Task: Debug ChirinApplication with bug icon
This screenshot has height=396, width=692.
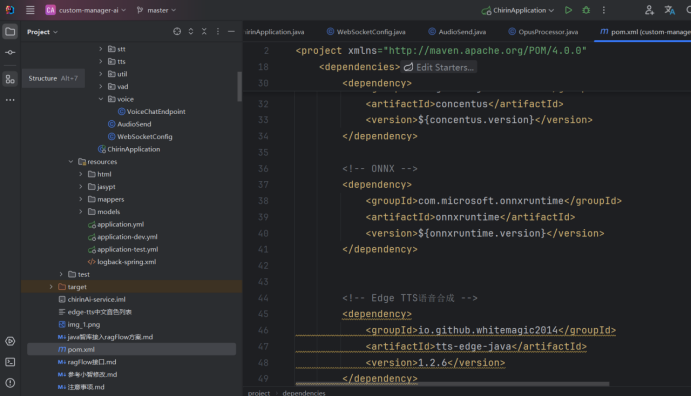Action: coord(586,10)
